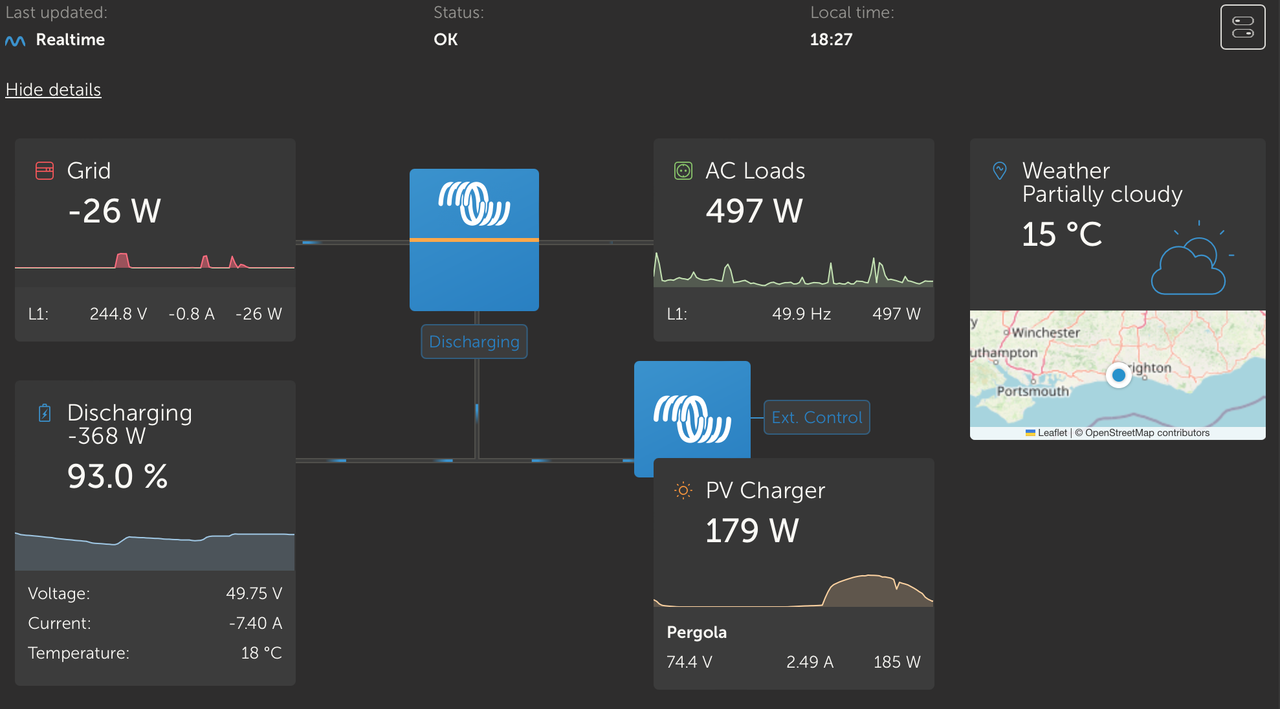Click the AC Loads socket icon
1280x709 pixels.
click(x=683, y=171)
